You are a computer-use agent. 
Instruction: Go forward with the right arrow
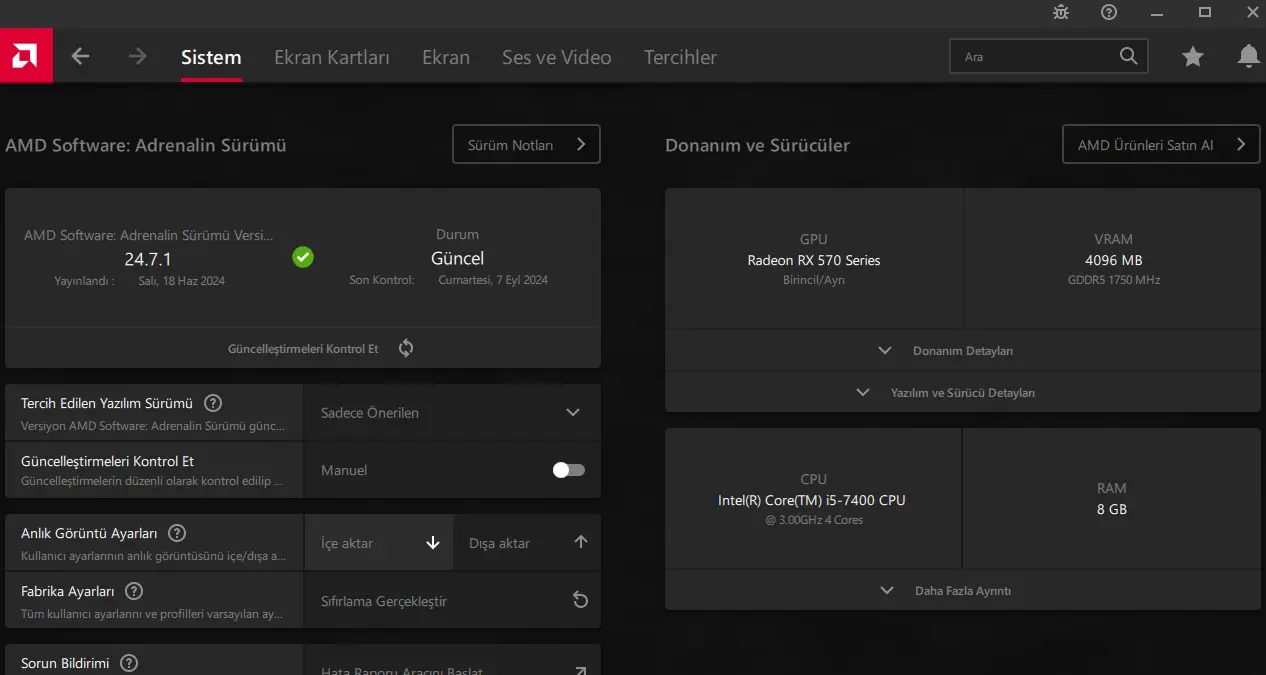(138, 57)
